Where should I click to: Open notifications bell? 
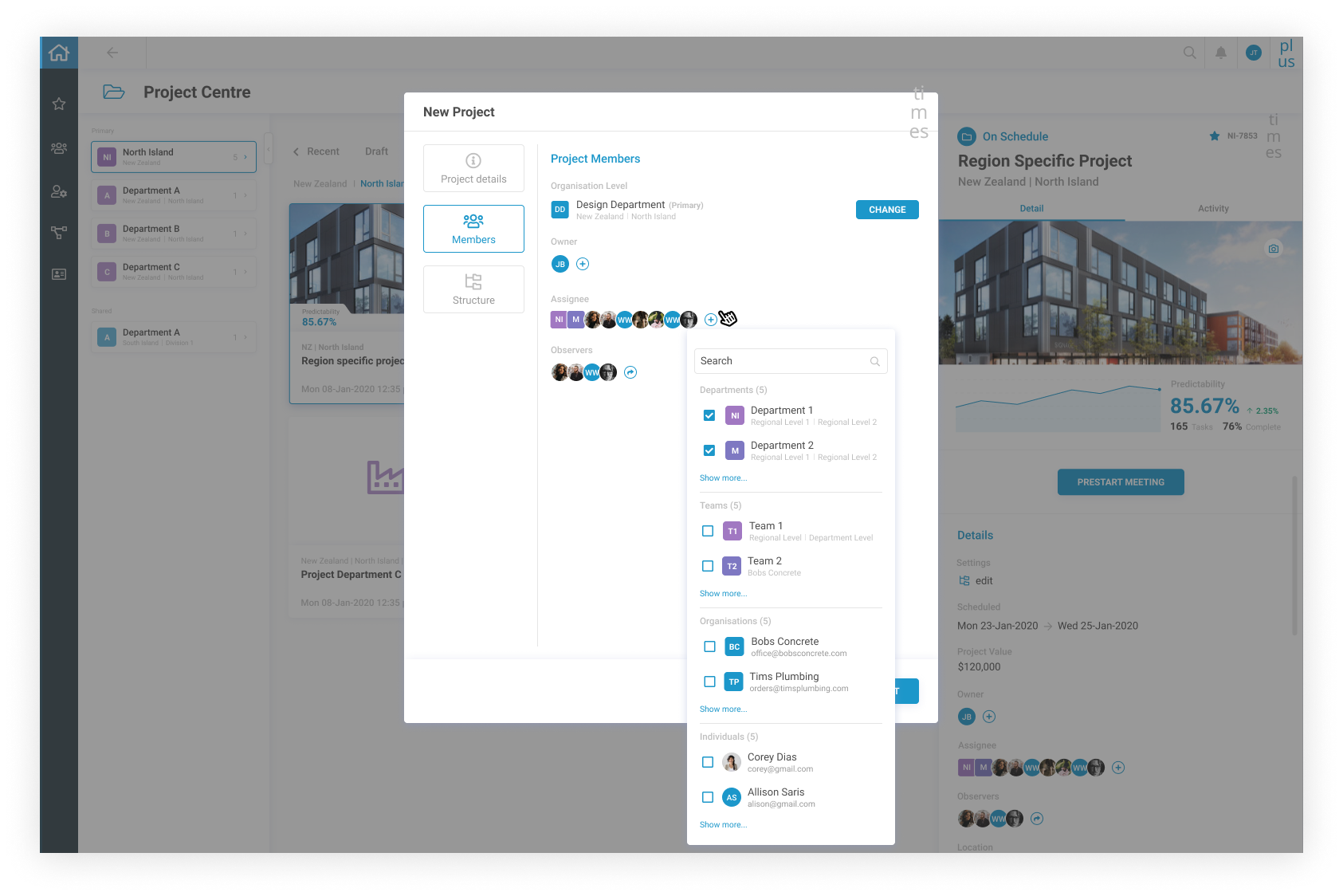click(1221, 53)
